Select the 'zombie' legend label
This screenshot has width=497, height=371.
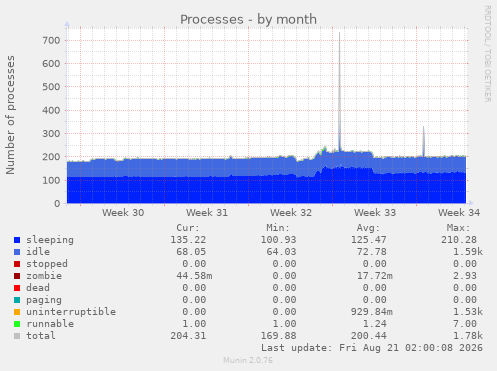(x=44, y=276)
